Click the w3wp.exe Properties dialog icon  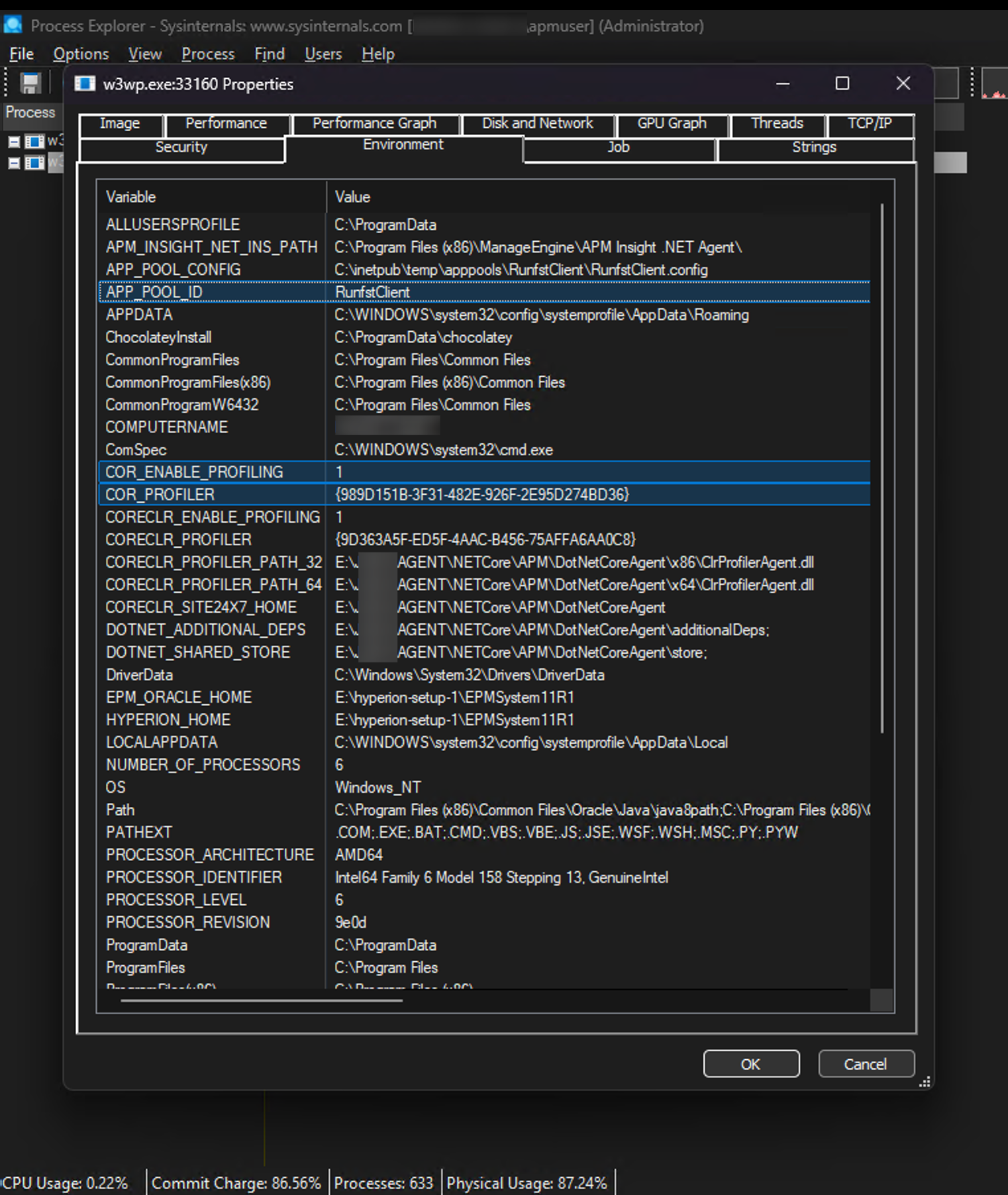85,84
